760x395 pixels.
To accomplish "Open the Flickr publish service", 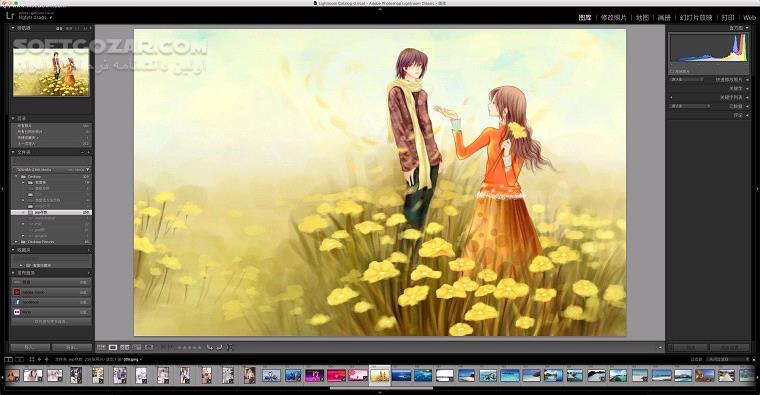I will tap(51, 312).
